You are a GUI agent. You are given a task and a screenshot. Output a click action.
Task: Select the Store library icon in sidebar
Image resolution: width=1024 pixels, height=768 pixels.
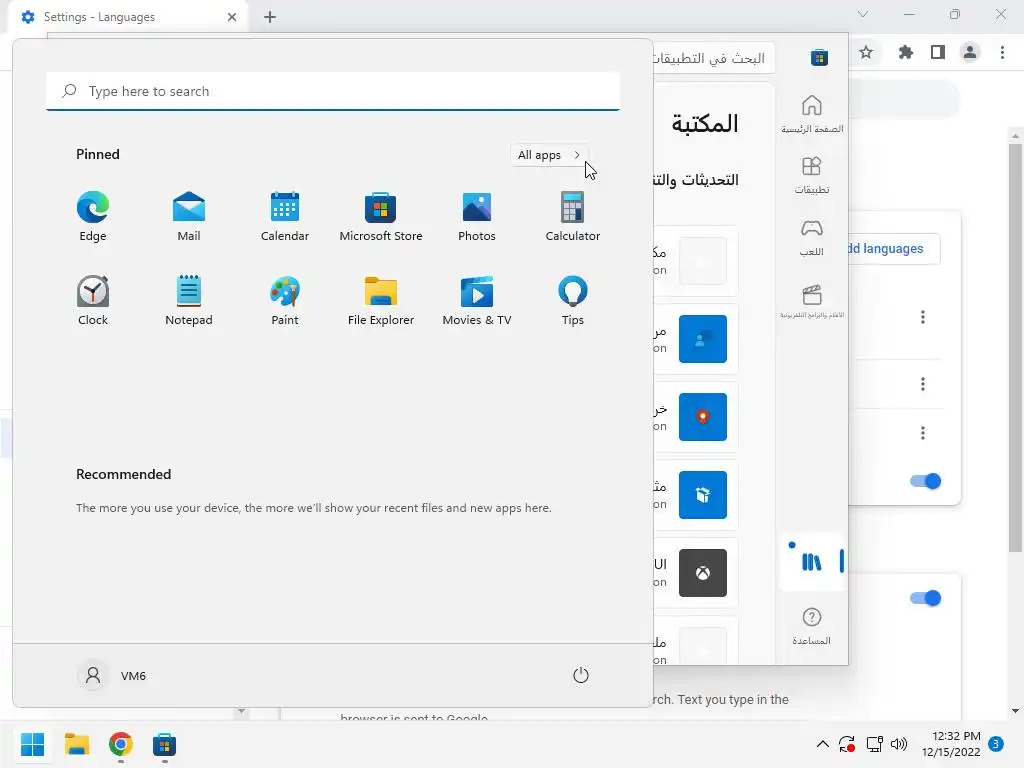pos(812,562)
